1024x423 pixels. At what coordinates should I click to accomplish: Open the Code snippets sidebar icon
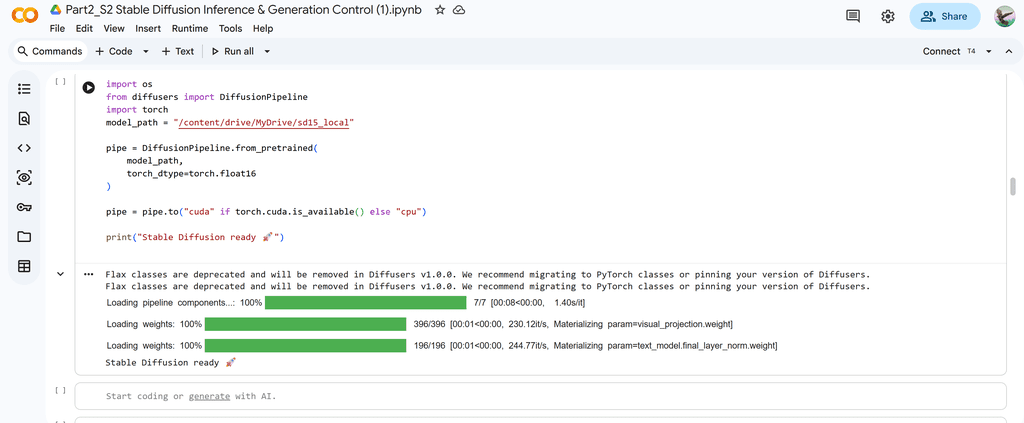[24, 148]
